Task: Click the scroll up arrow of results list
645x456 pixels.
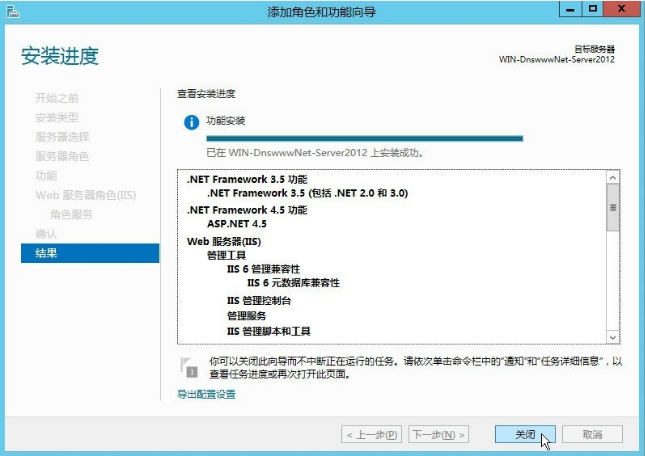Action: click(x=613, y=177)
